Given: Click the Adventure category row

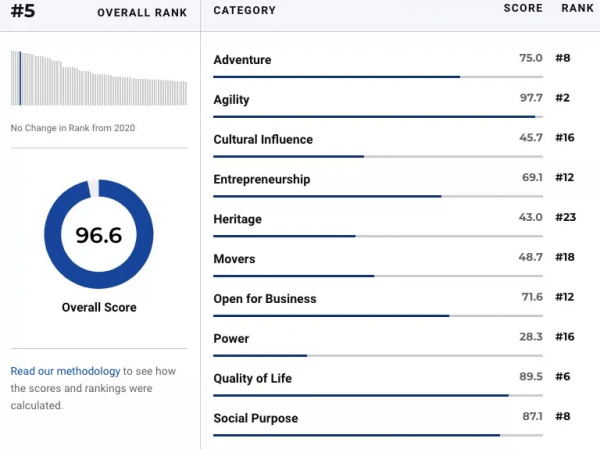Looking at the screenshot, I should point(242,60).
